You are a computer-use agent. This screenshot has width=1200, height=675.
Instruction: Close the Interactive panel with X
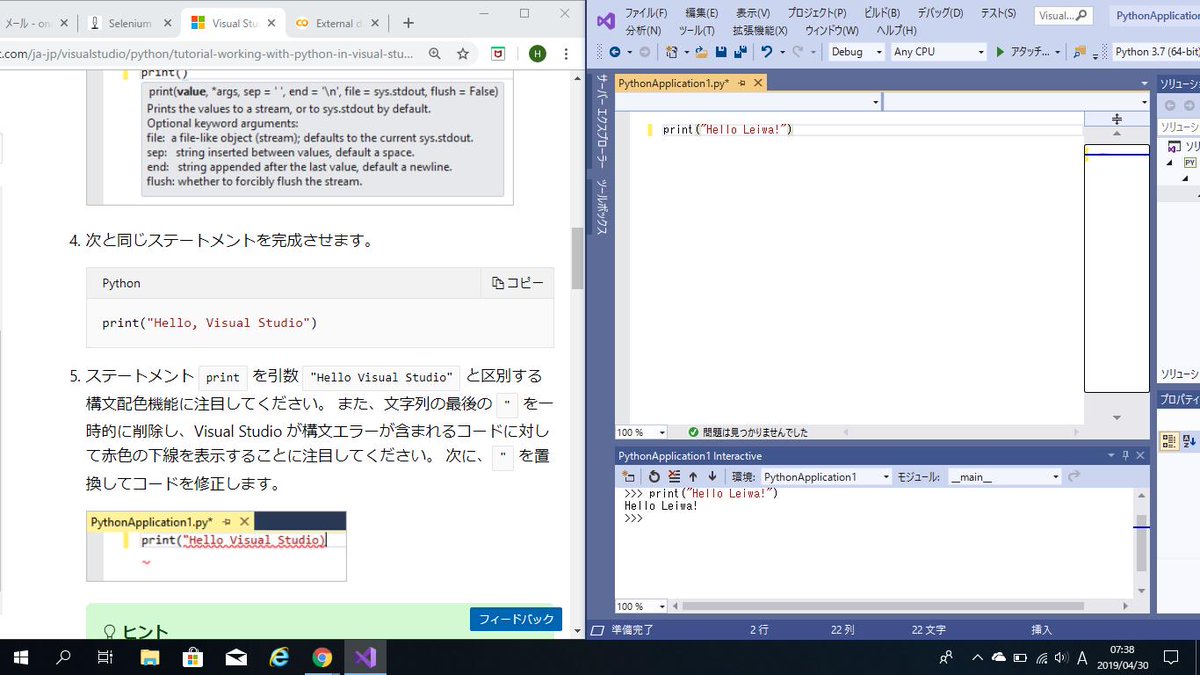(1142, 455)
